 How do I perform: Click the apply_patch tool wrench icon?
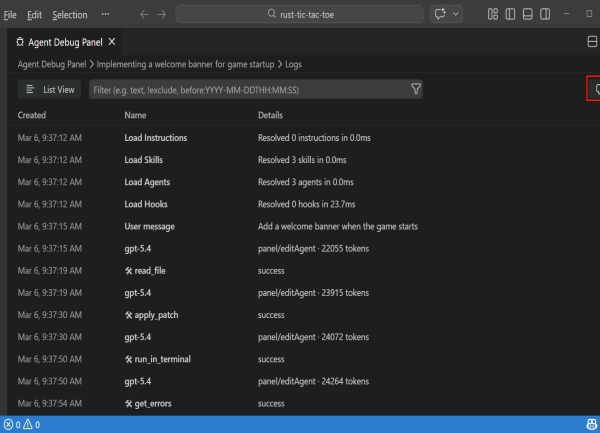[x=129, y=315]
